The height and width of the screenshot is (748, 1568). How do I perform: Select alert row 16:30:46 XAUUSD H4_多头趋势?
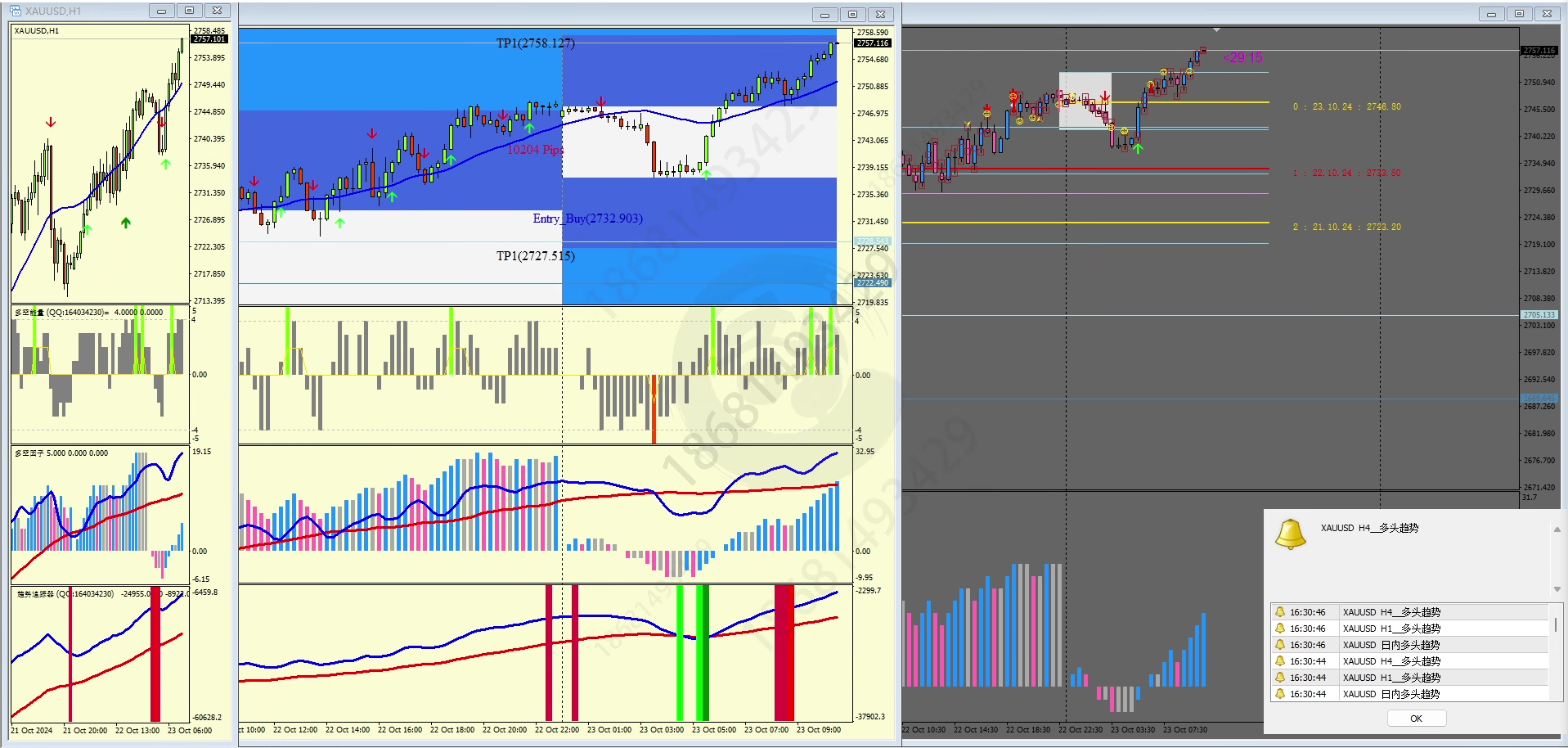pyautogui.click(x=1410, y=612)
